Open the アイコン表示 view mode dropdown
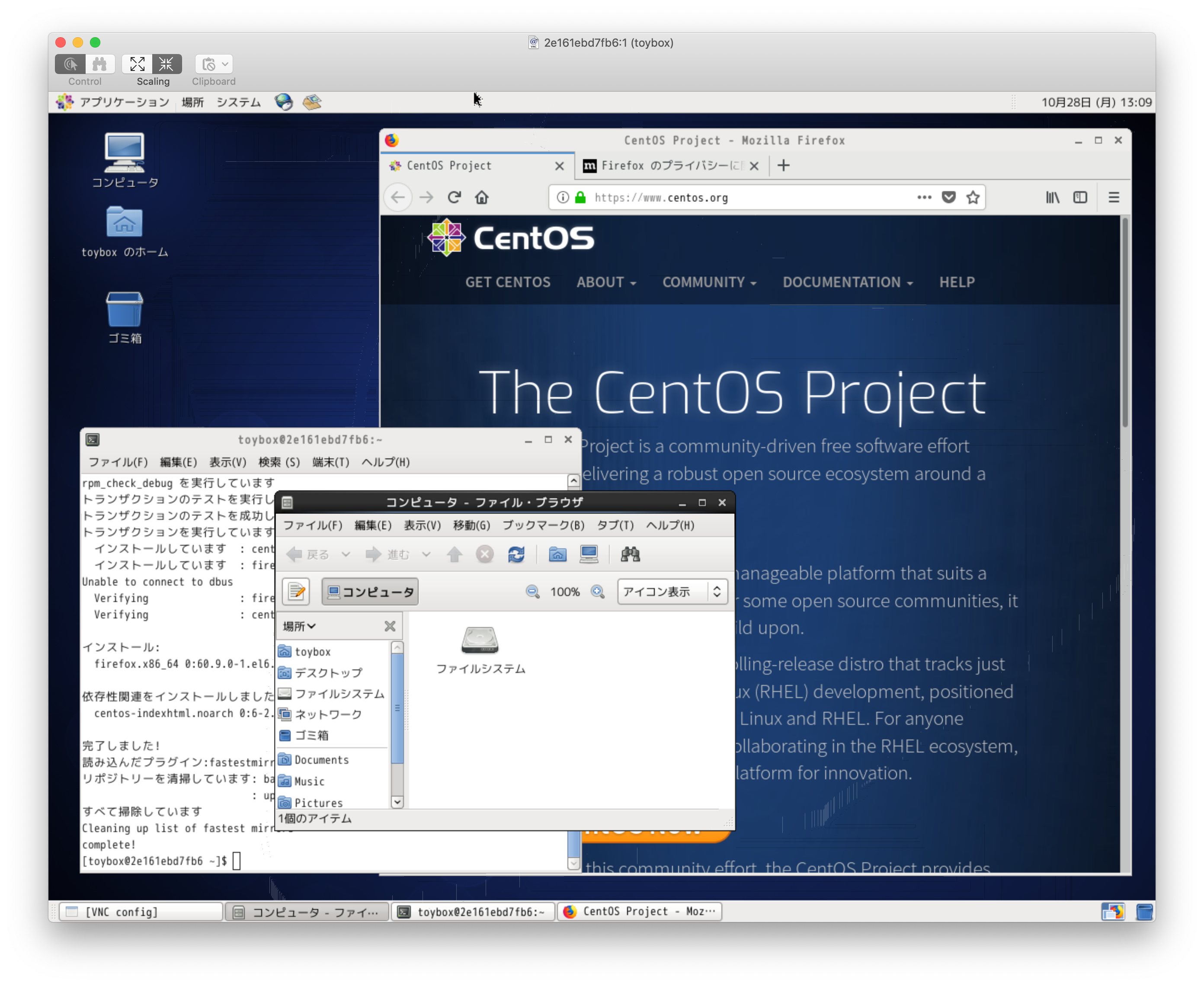This screenshot has height=986, width=1204. coord(672,592)
